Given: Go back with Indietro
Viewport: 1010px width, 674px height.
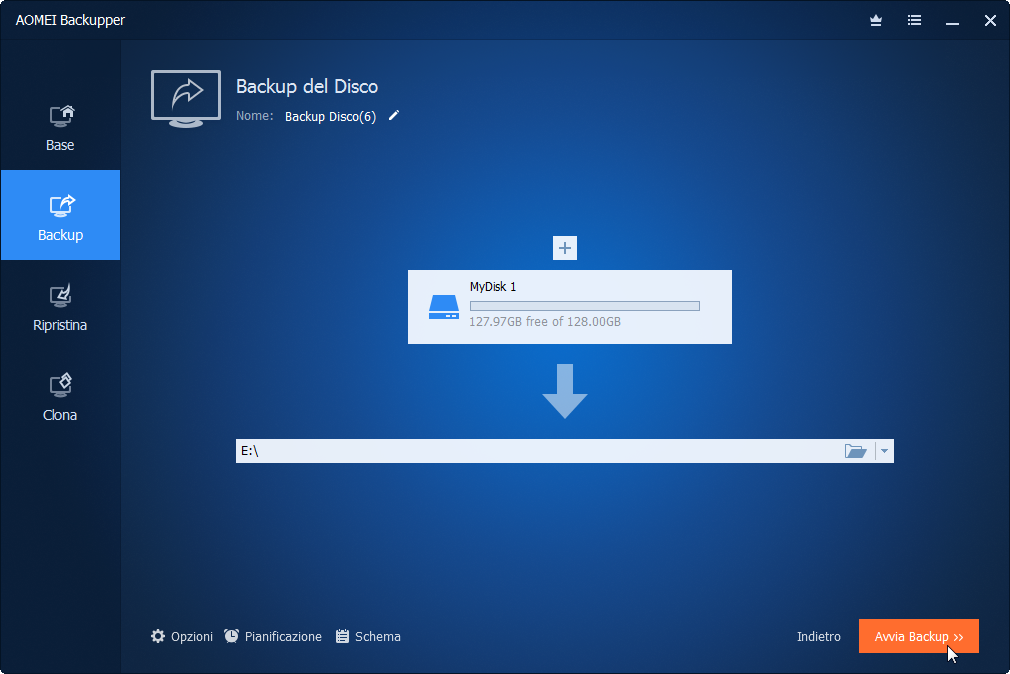Looking at the screenshot, I should click(x=819, y=637).
